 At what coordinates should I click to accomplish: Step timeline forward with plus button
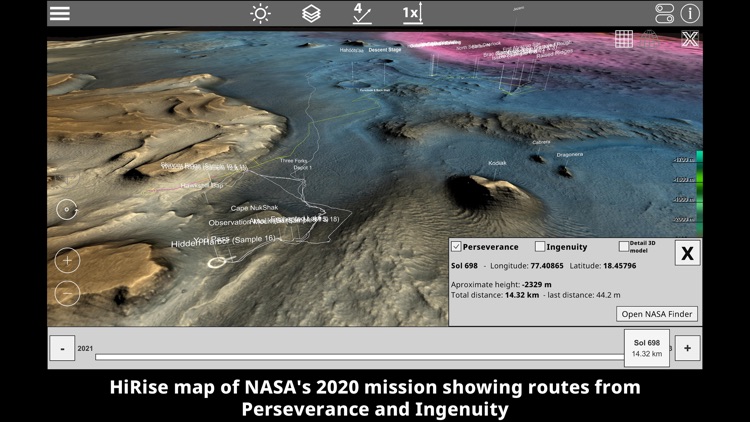(x=687, y=348)
